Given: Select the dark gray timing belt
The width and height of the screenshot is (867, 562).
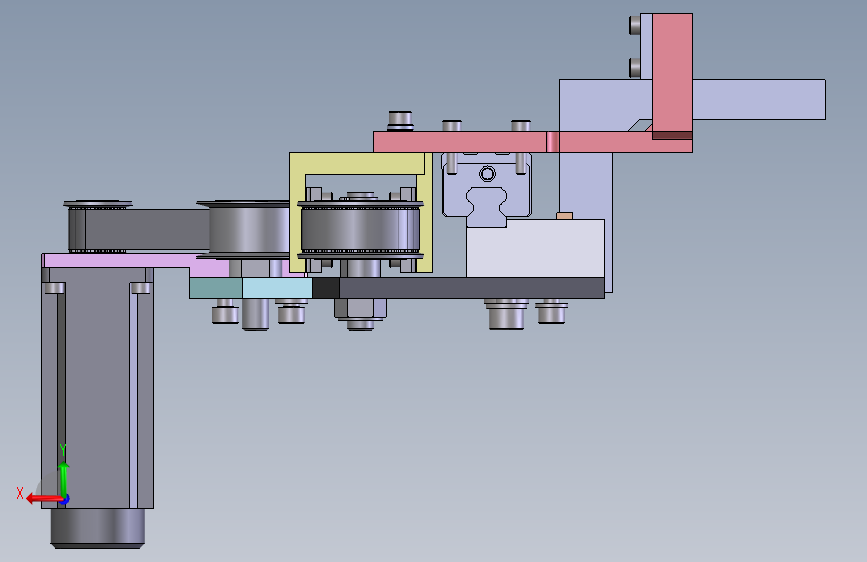Looking at the screenshot, I should [147, 230].
